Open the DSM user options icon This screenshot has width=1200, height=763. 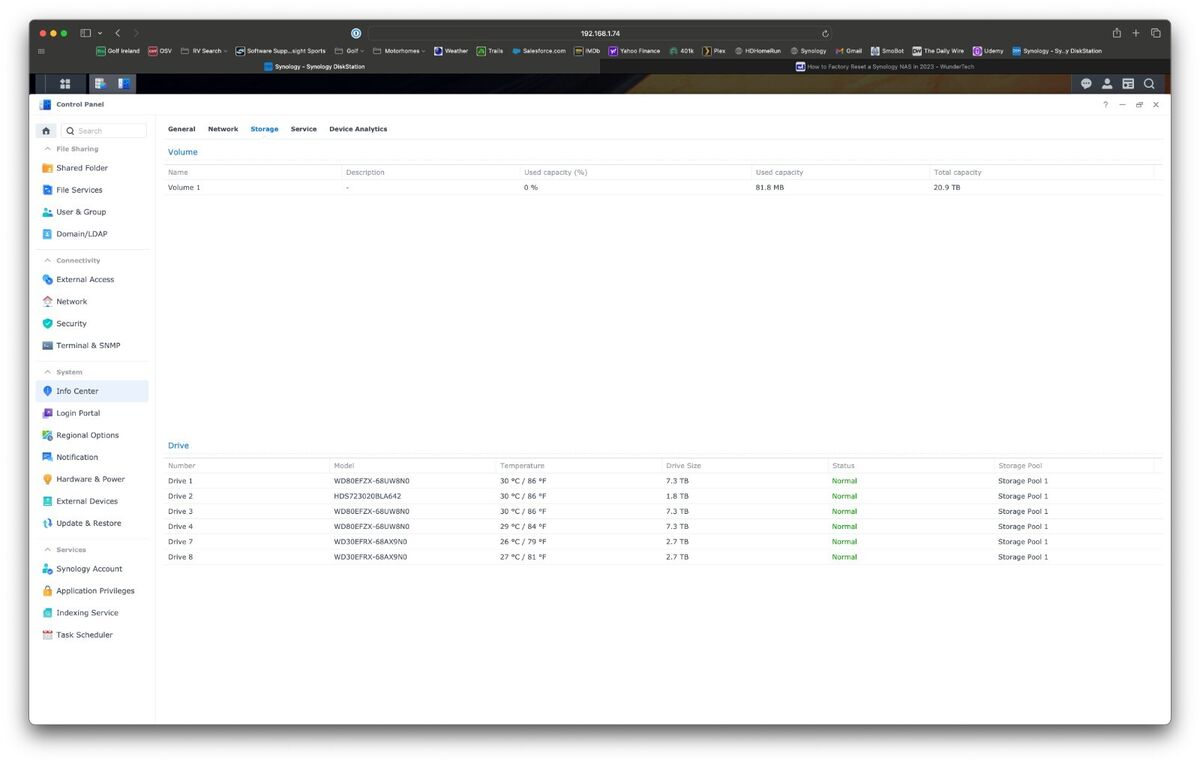(x=1107, y=84)
